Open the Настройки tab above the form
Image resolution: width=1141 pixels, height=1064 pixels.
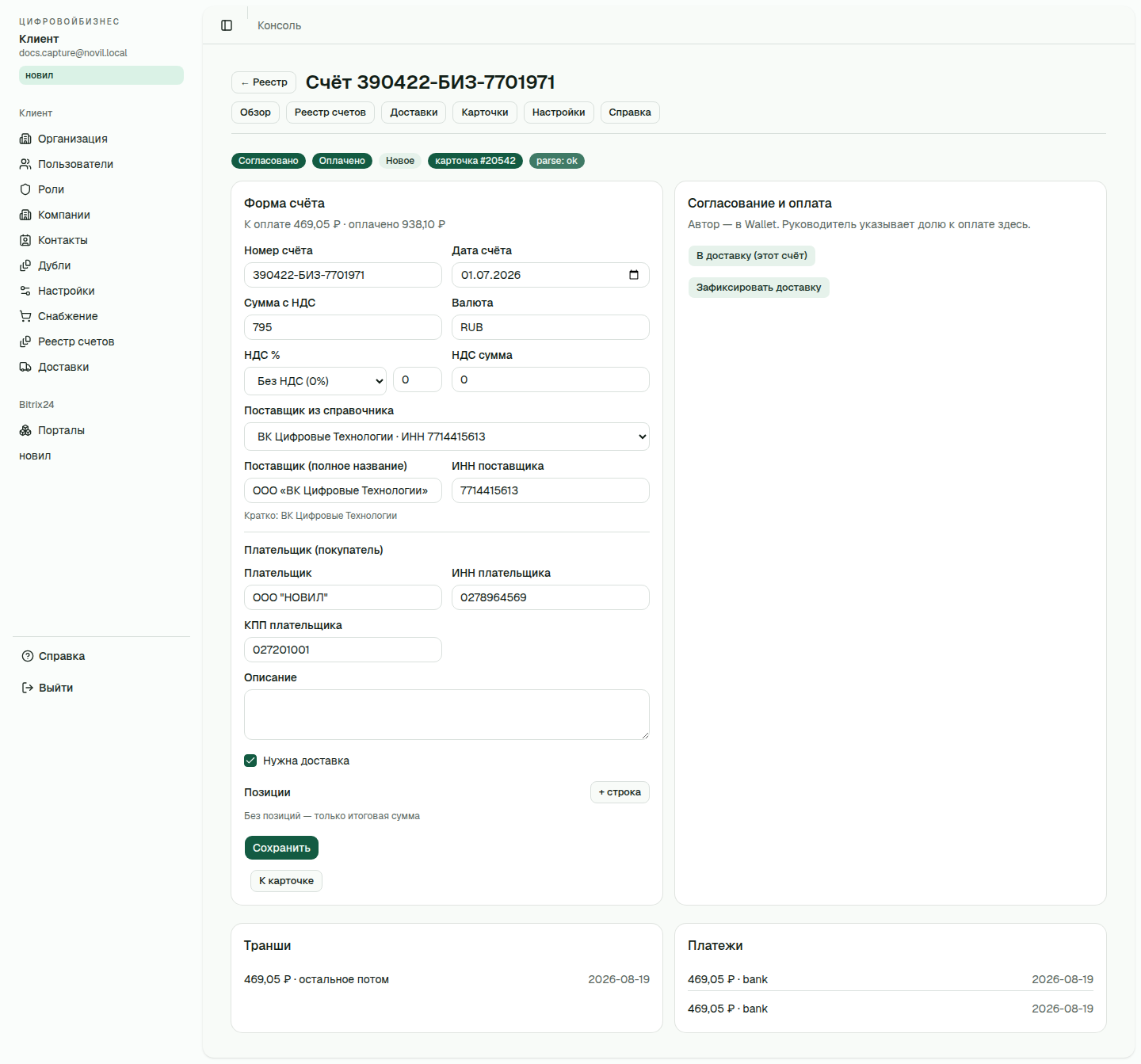point(559,113)
